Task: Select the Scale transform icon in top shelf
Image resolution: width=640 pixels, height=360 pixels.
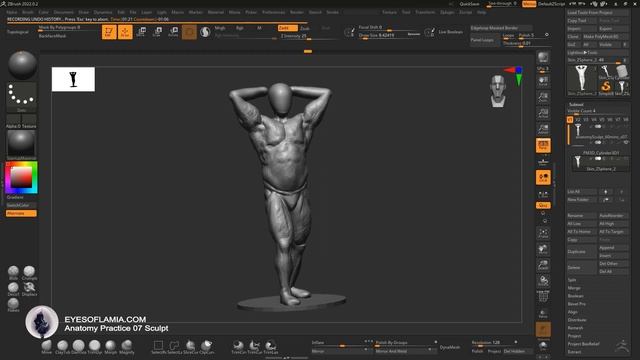Action: (157, 32)
